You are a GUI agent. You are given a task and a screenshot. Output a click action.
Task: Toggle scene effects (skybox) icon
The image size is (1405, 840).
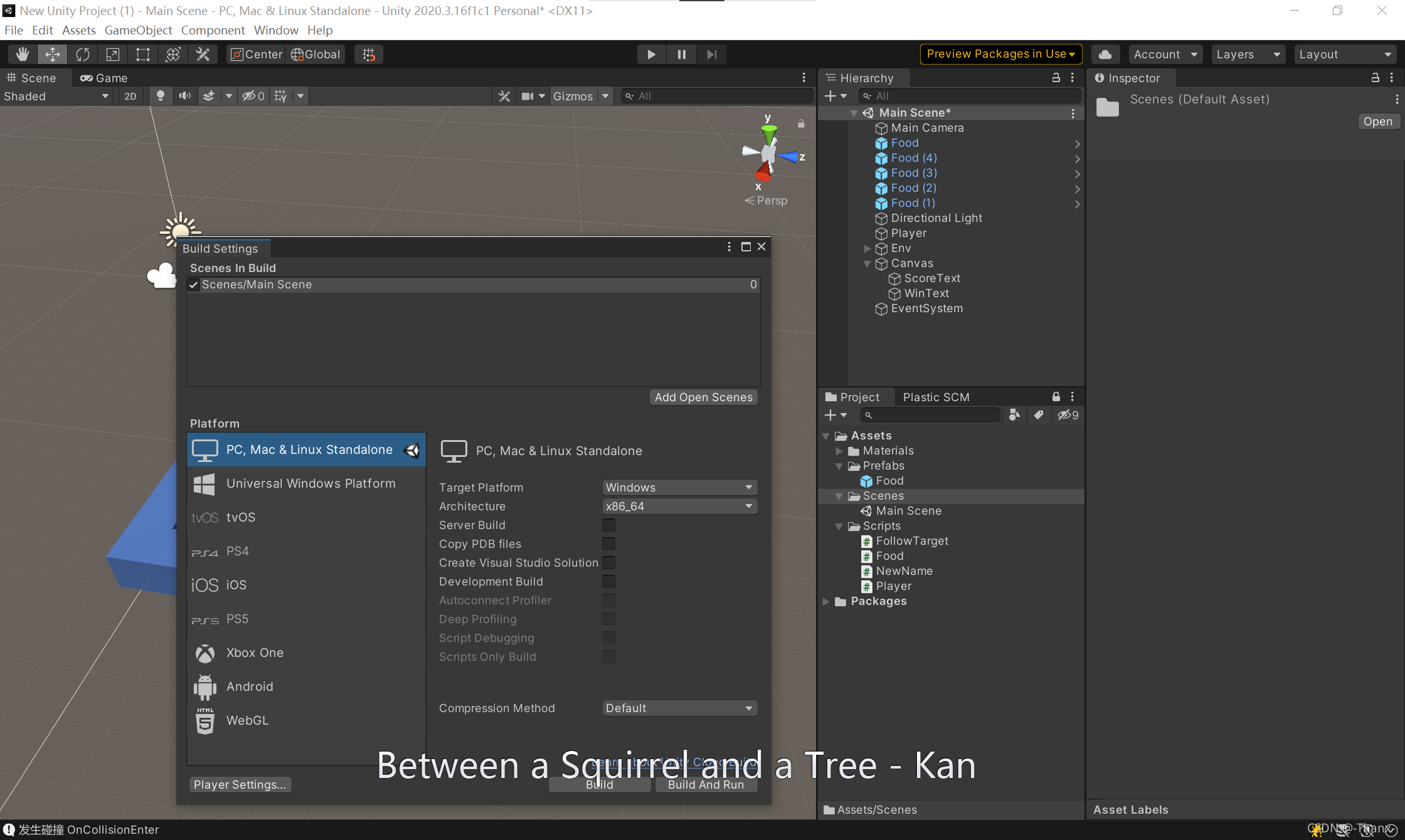tap(209, 96)
